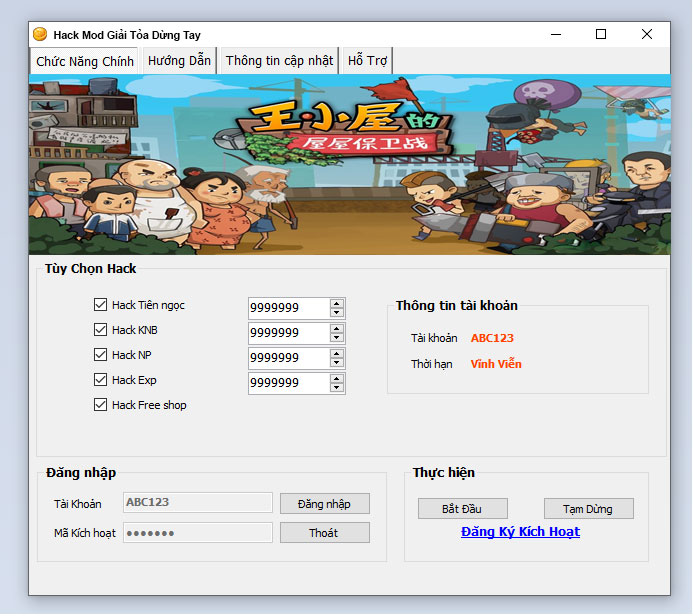Decrease the Hack NP value with down arrow

(x=337, y=363)
